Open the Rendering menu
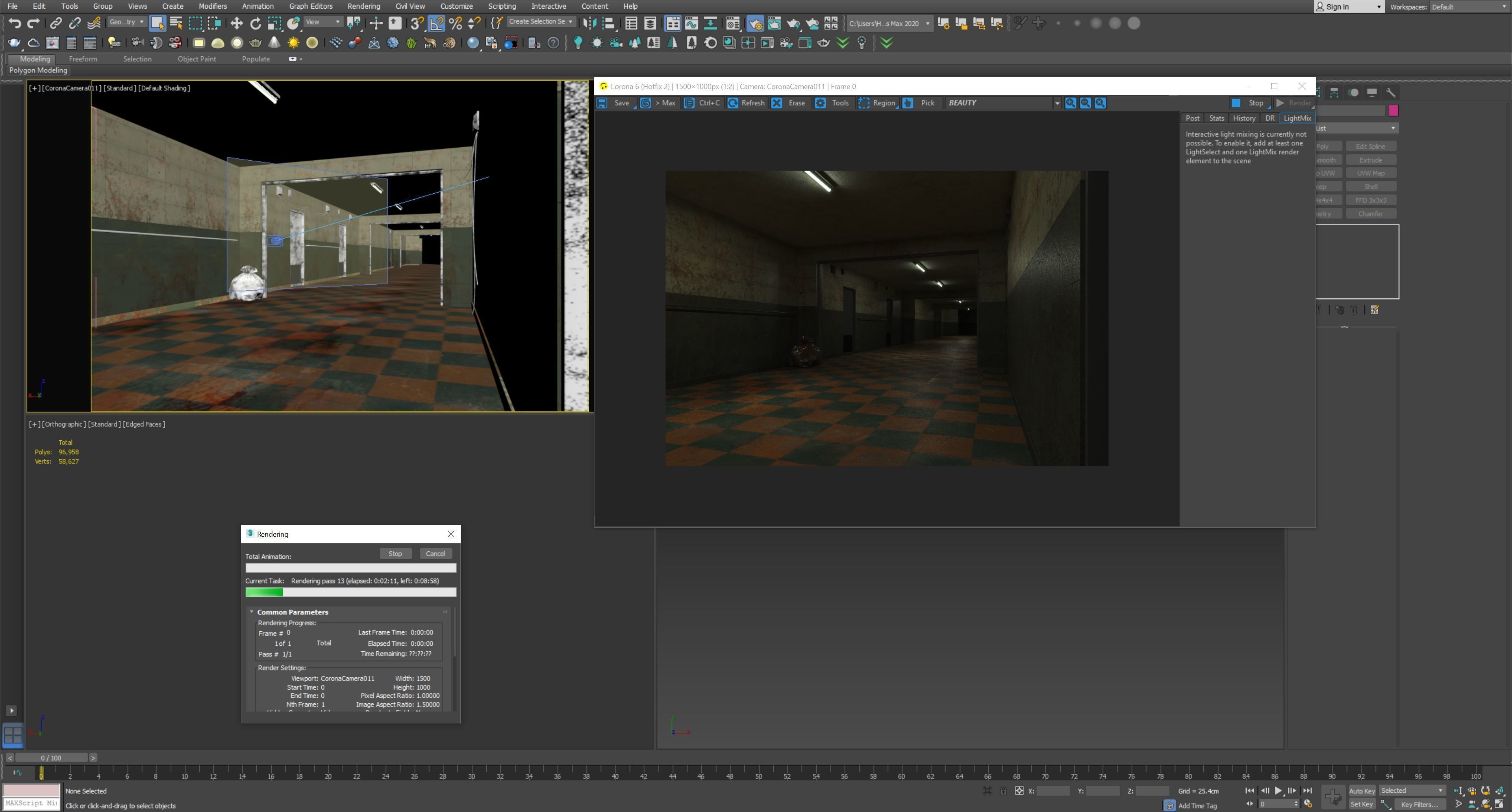 pos(363,6)
